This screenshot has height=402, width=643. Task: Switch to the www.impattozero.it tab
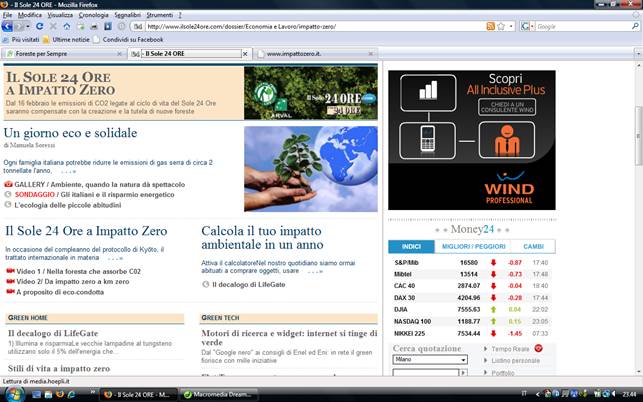pyautogui.click(x=315, y=54)
